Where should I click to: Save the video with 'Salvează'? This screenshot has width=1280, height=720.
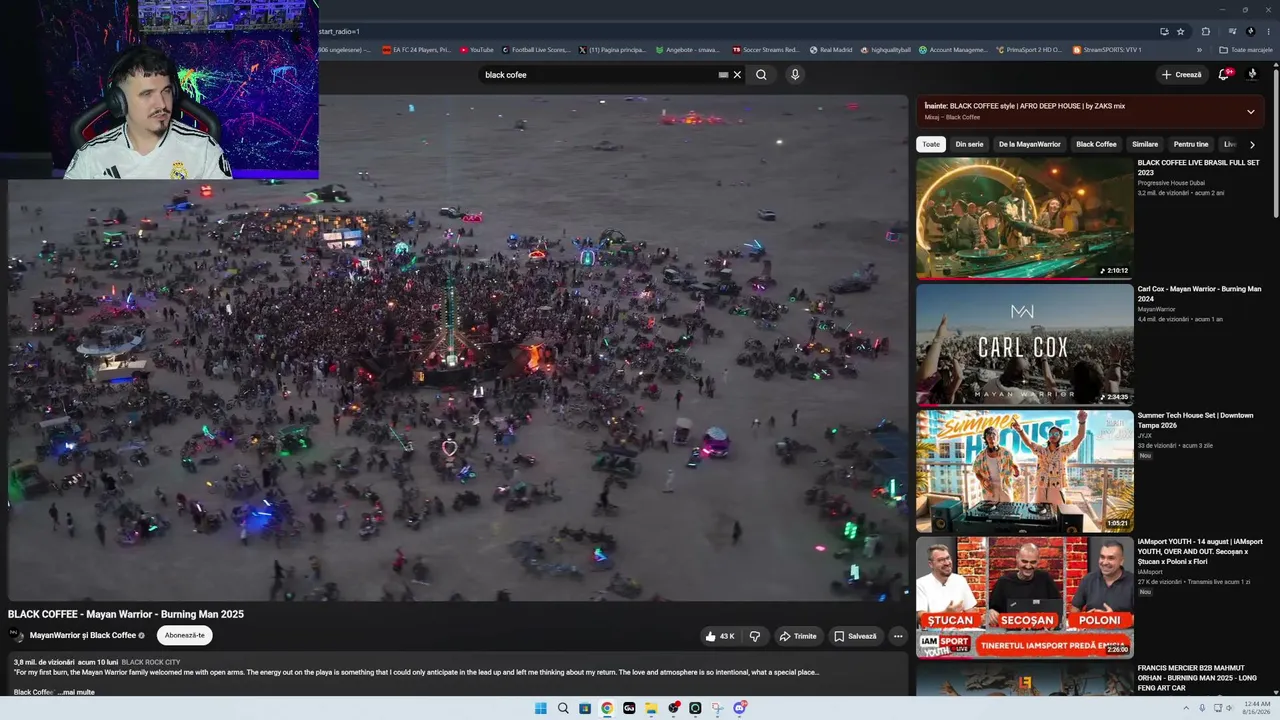[855, 636]
